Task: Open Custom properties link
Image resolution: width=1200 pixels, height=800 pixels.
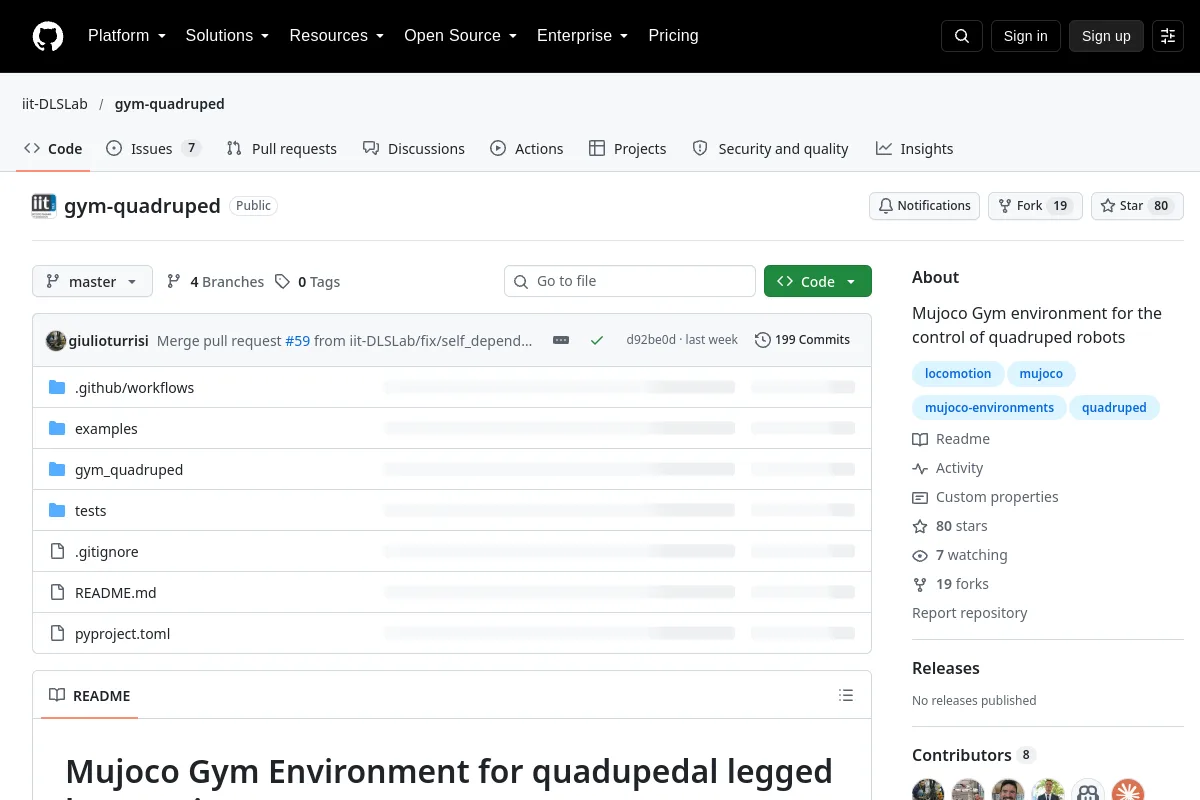Action: point(985,497)
